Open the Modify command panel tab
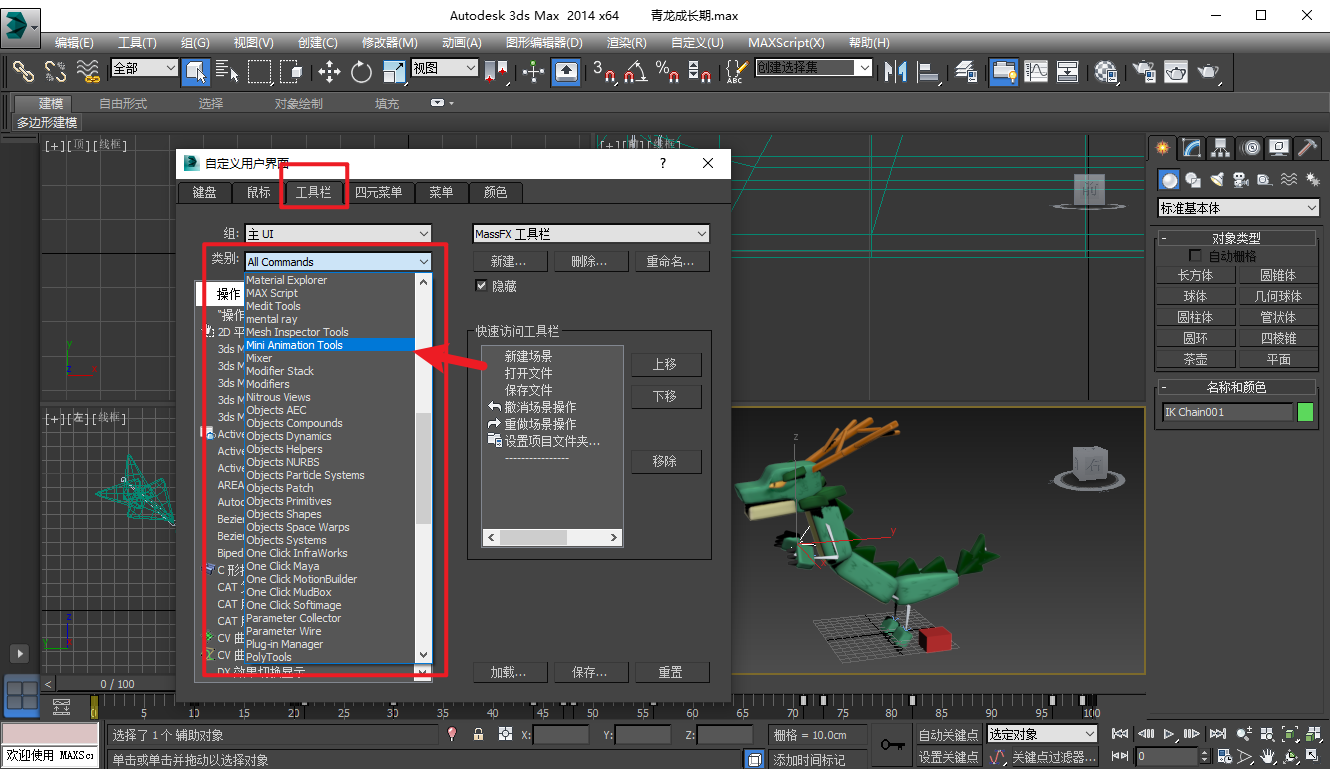Image resolution: width=1330 pixels, height=769 pixels. point(1191,148)
